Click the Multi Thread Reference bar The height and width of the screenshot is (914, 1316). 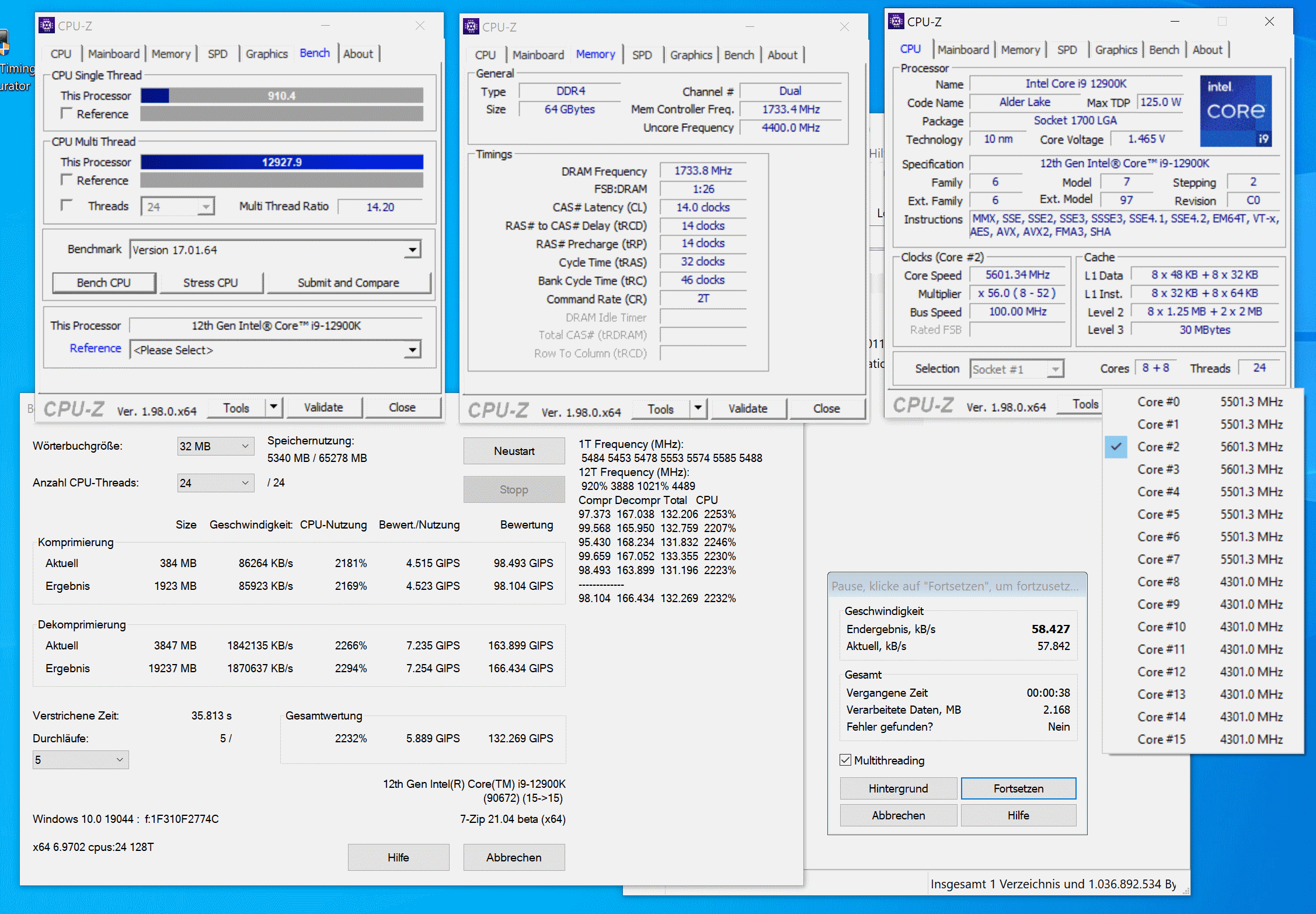click(x=282, y=180)
